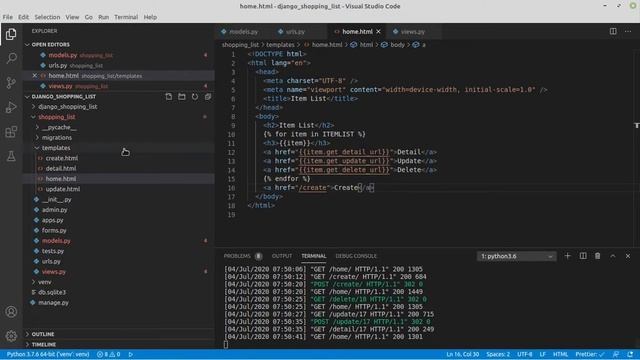Click the feedback icon in status bar
This screenshot has height=360, width=640.
tap(616, 354)
